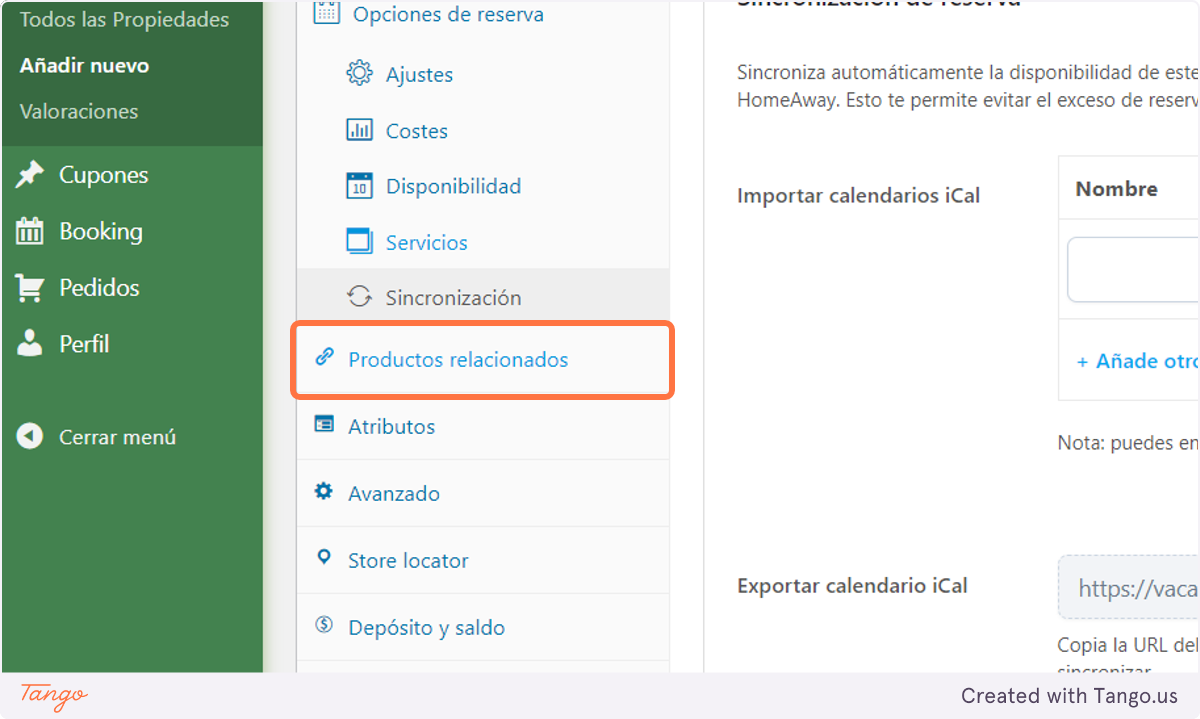
Task: Click the Perfil user icon
Action: pos(30,344)
